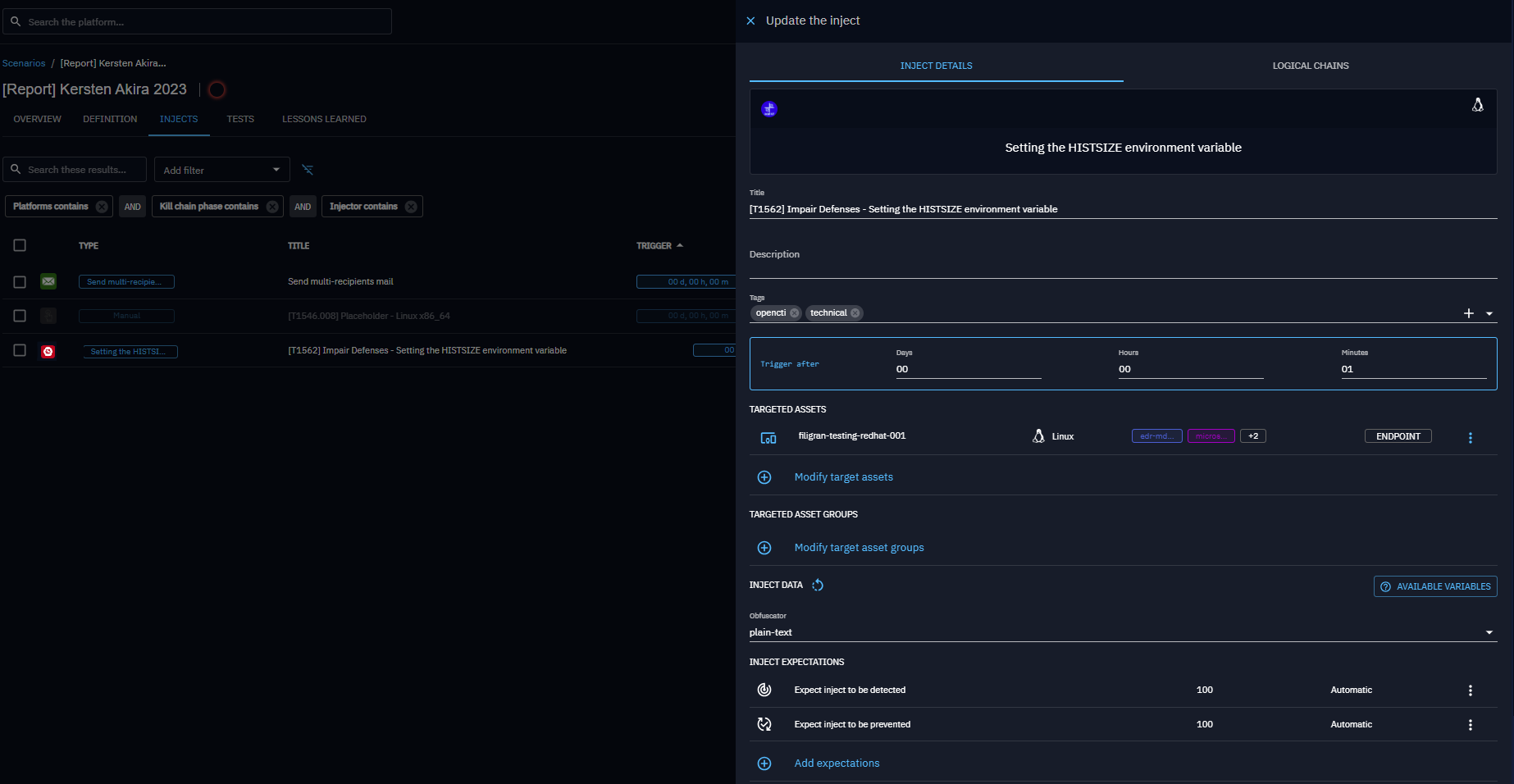The height and width of the screenshot is (784, 1514).
Task: Check the Send multi-recipients mail row
Action: pos(20,282)
